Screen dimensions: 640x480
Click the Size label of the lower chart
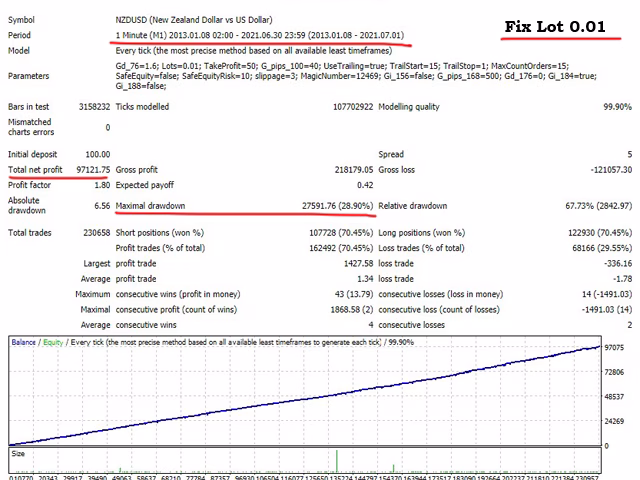tap(19, 453)
